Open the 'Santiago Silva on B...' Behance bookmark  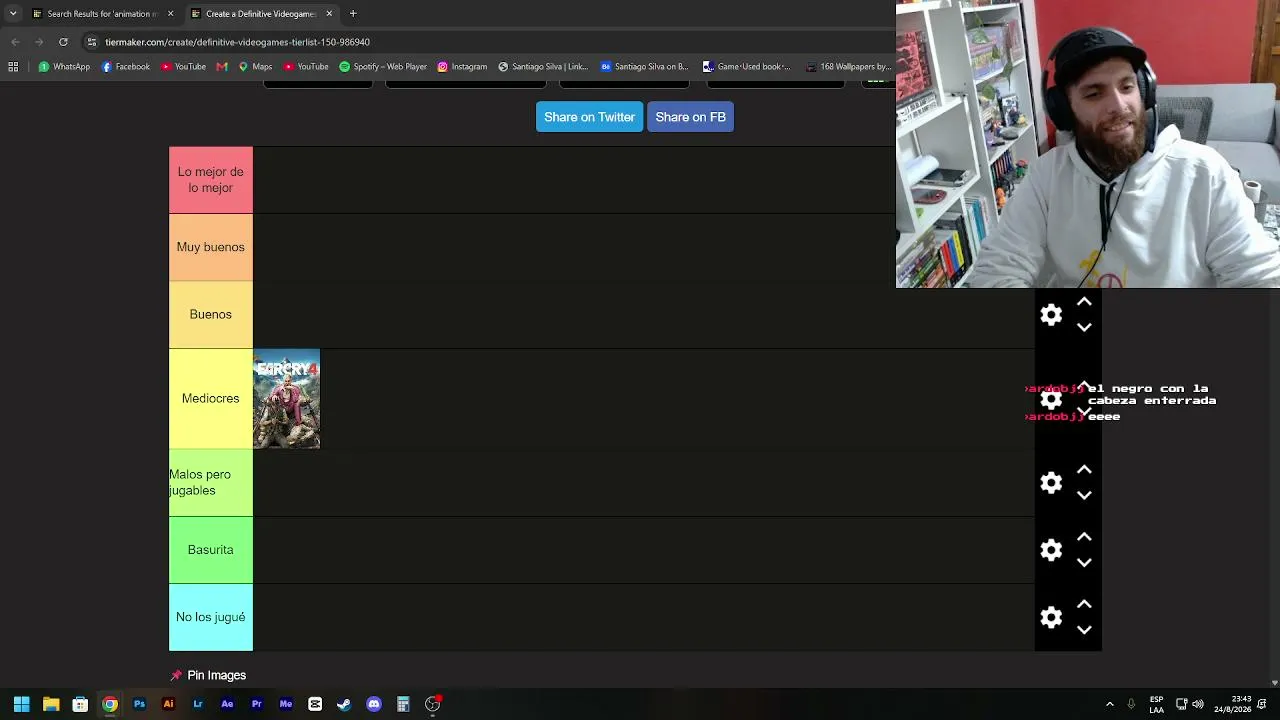(x=645, y=67)
